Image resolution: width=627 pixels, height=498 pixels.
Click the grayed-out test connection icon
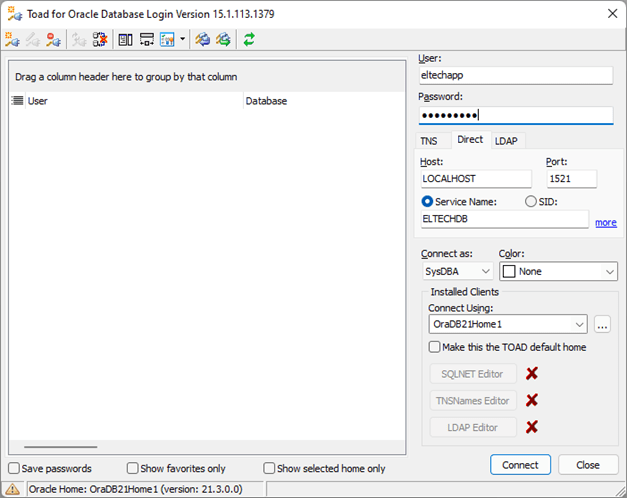click(79, 40)
